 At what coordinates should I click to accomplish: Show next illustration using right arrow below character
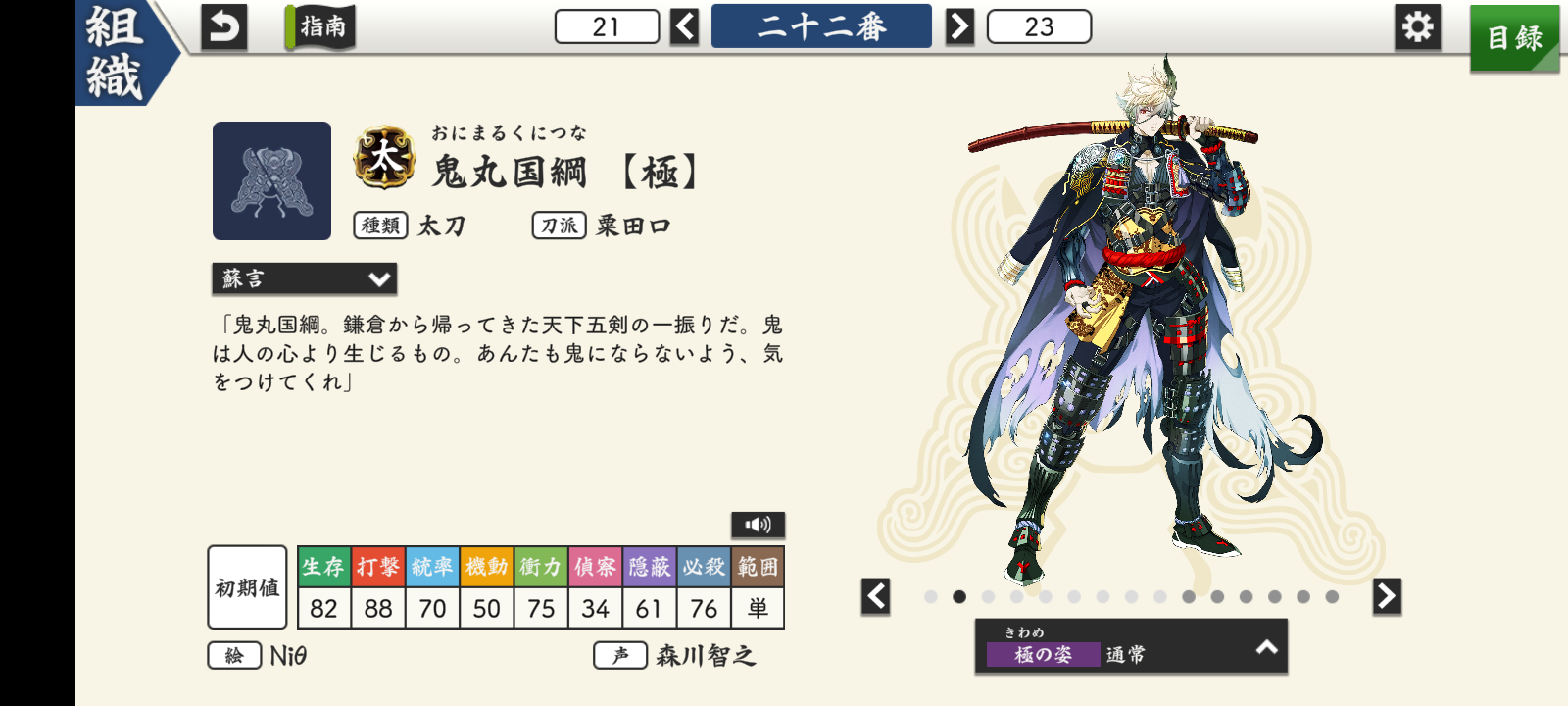1387,596
